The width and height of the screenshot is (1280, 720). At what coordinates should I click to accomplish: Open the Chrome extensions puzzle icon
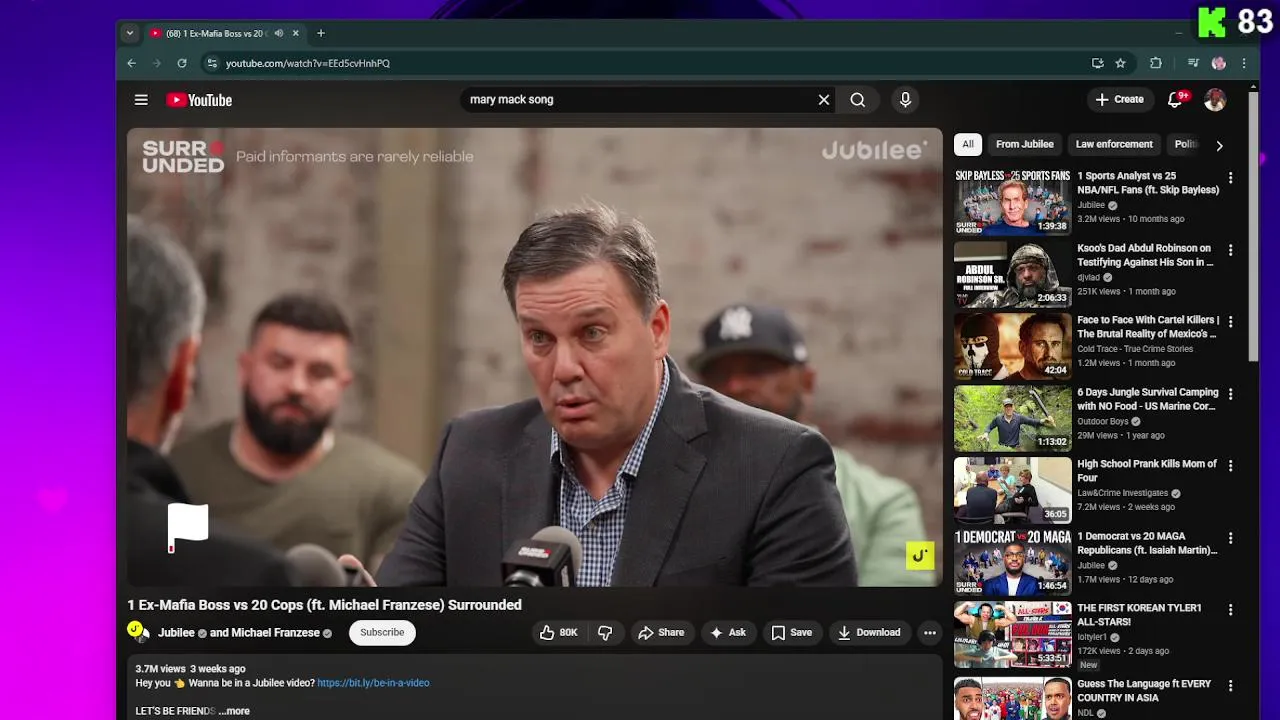pos(1156,63)
